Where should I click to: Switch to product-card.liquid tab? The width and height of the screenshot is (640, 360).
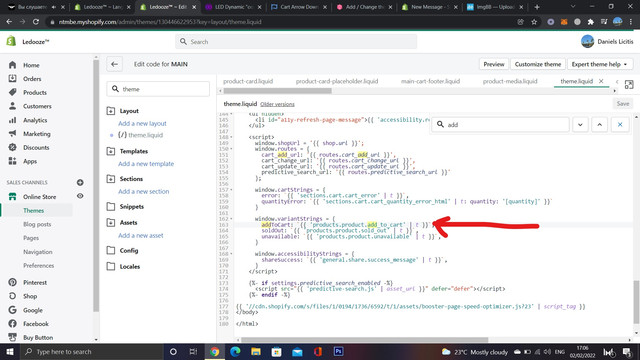click(248, 81)
